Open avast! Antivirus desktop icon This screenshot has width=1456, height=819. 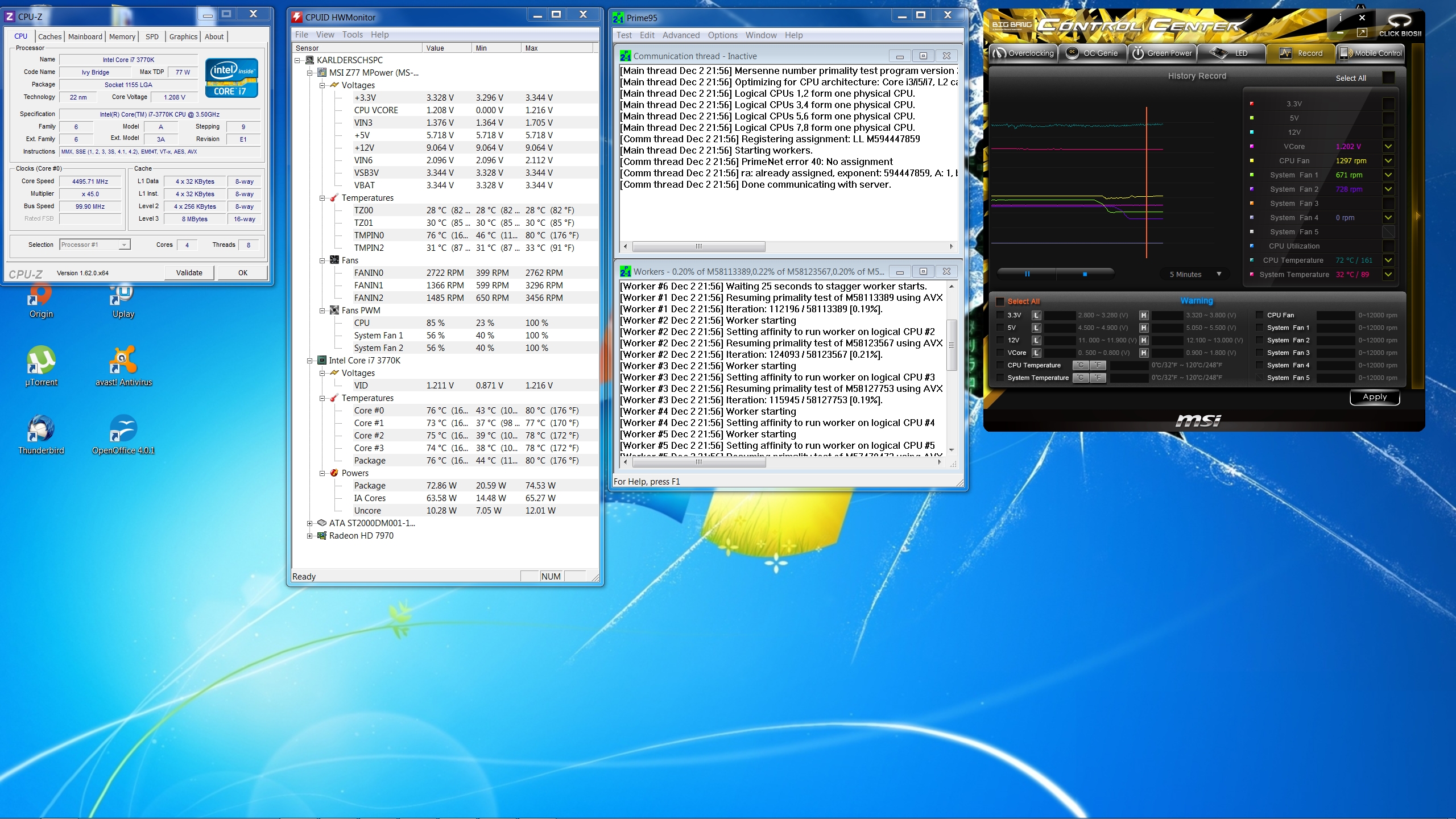(123, 366)
